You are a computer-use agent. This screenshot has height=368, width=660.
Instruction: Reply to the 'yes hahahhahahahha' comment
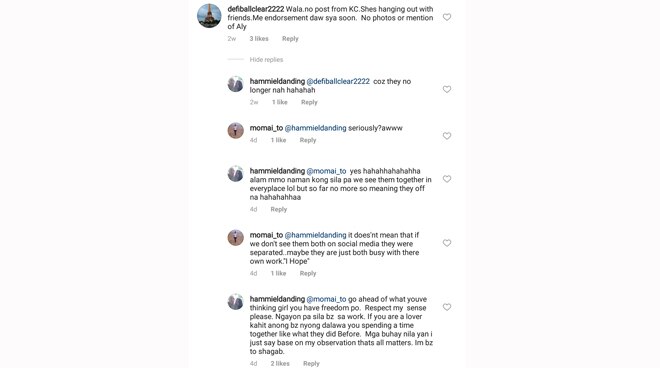point(279,209)
